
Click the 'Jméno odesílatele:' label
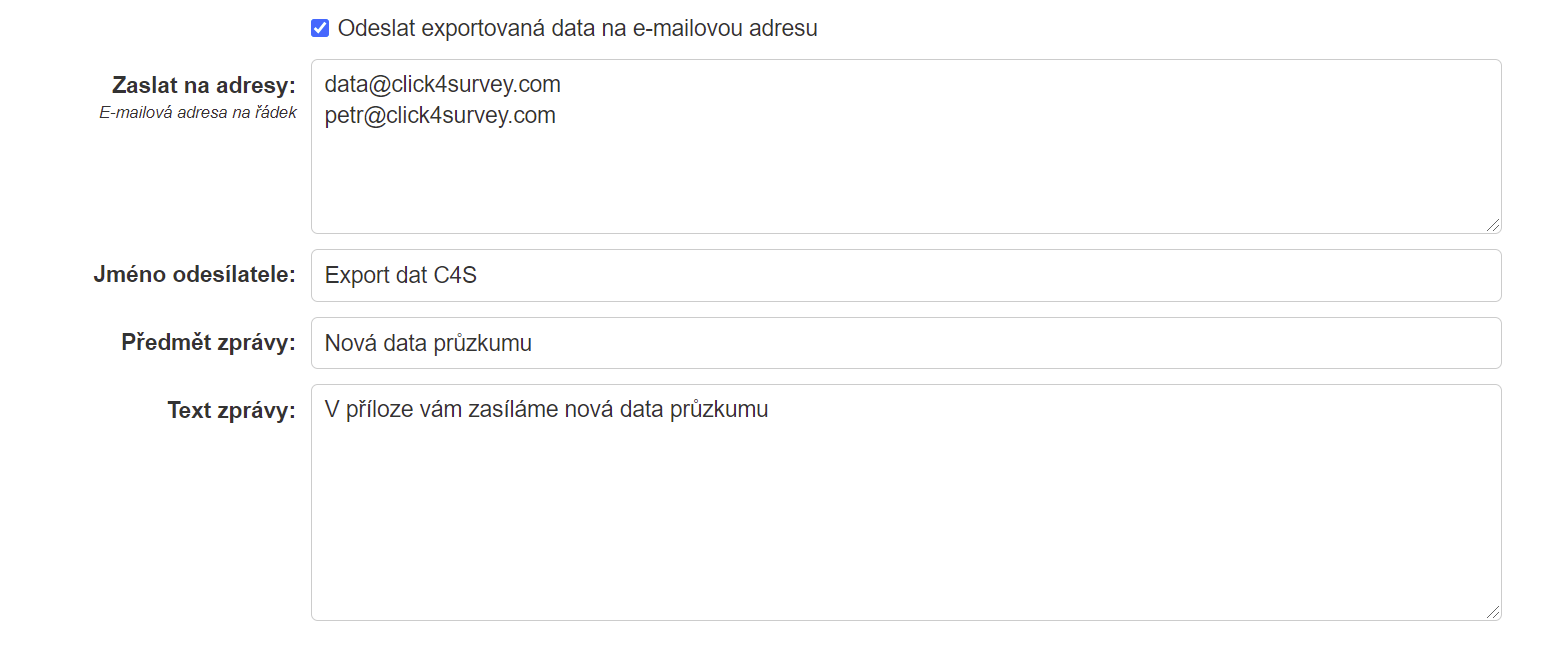tap(195, 274)
